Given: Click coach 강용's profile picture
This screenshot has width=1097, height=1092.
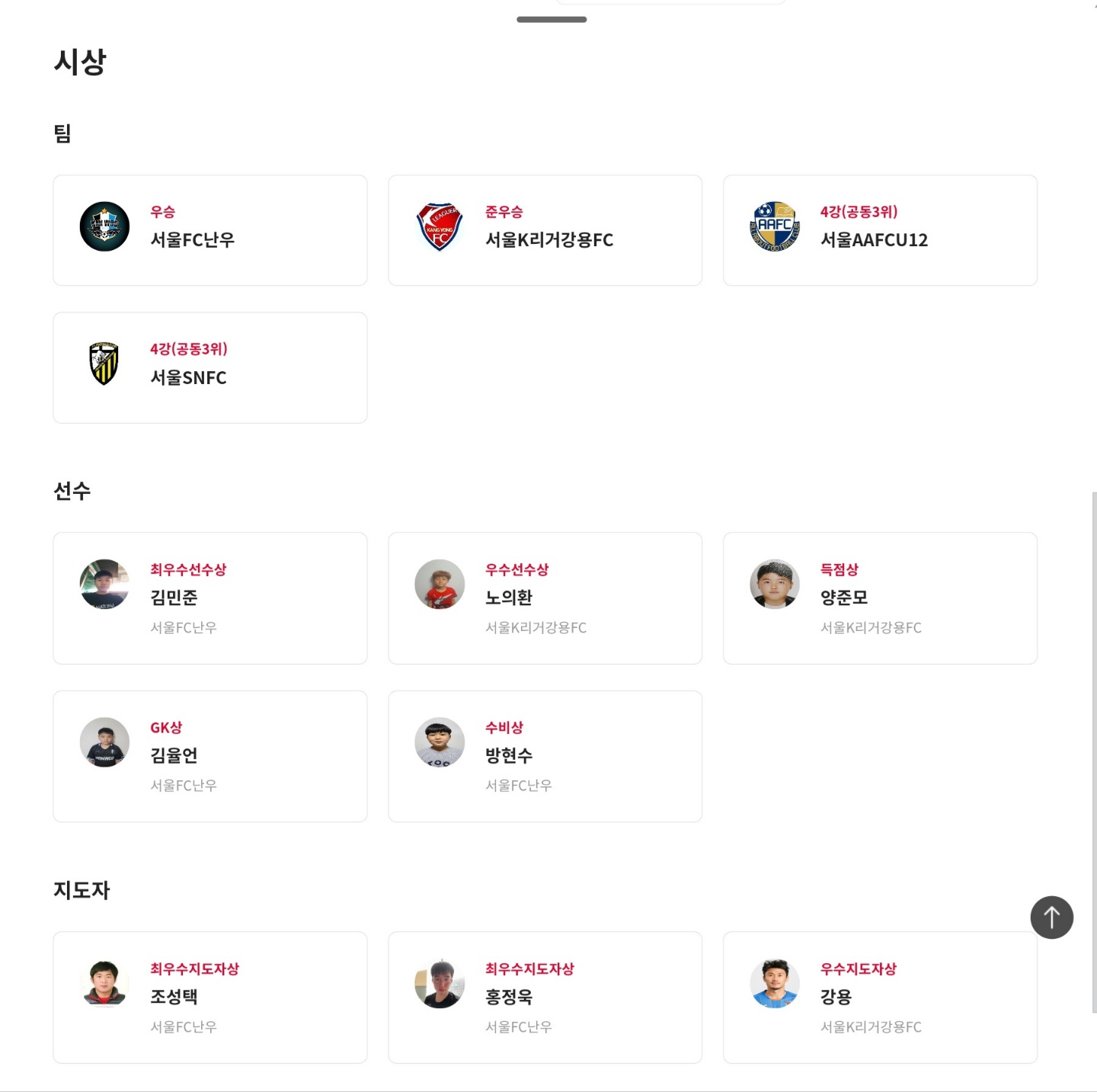Looking at the screenshot, I should 775,983.
